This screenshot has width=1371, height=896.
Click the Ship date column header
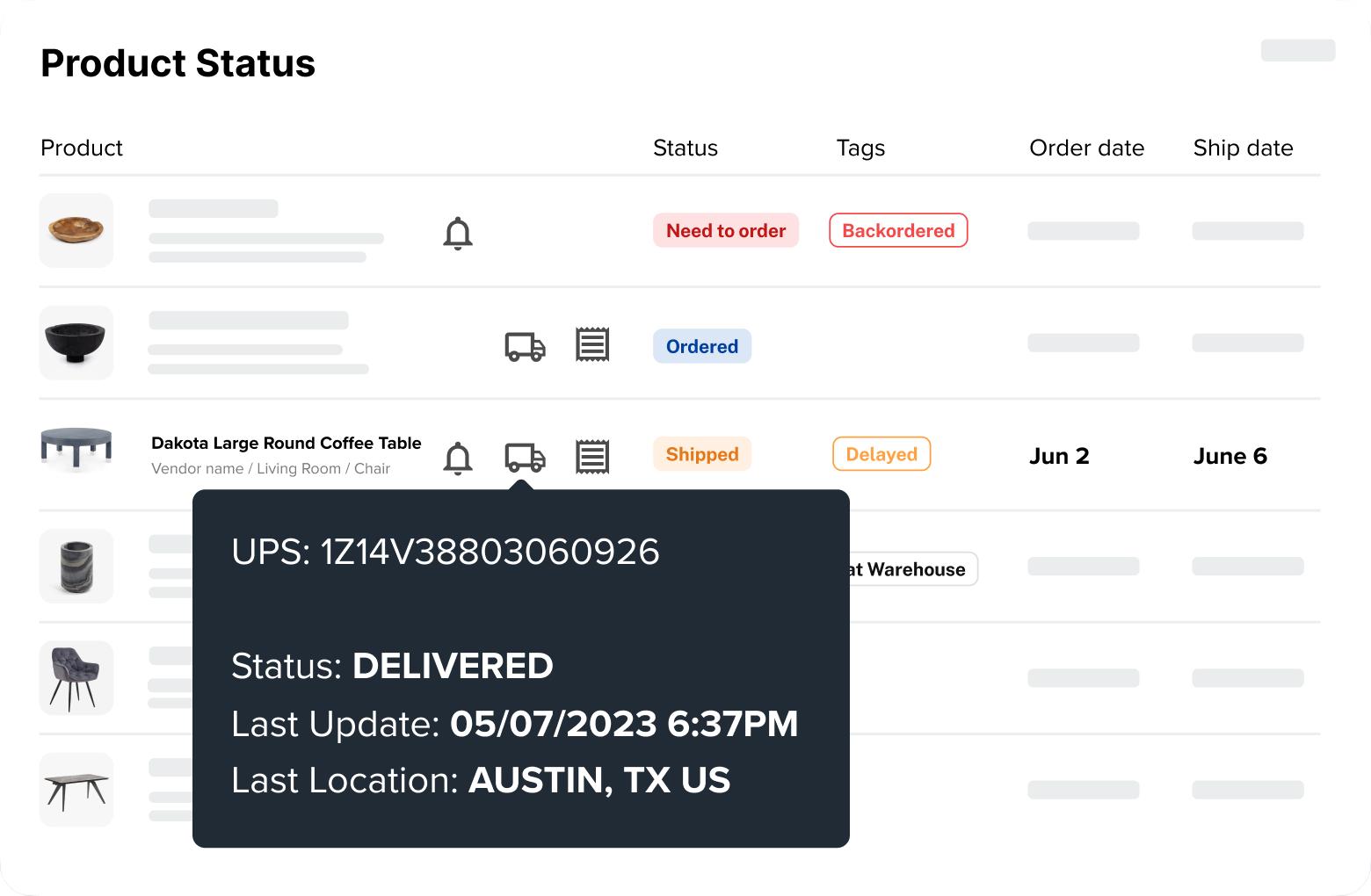[x=1243, y=148]
